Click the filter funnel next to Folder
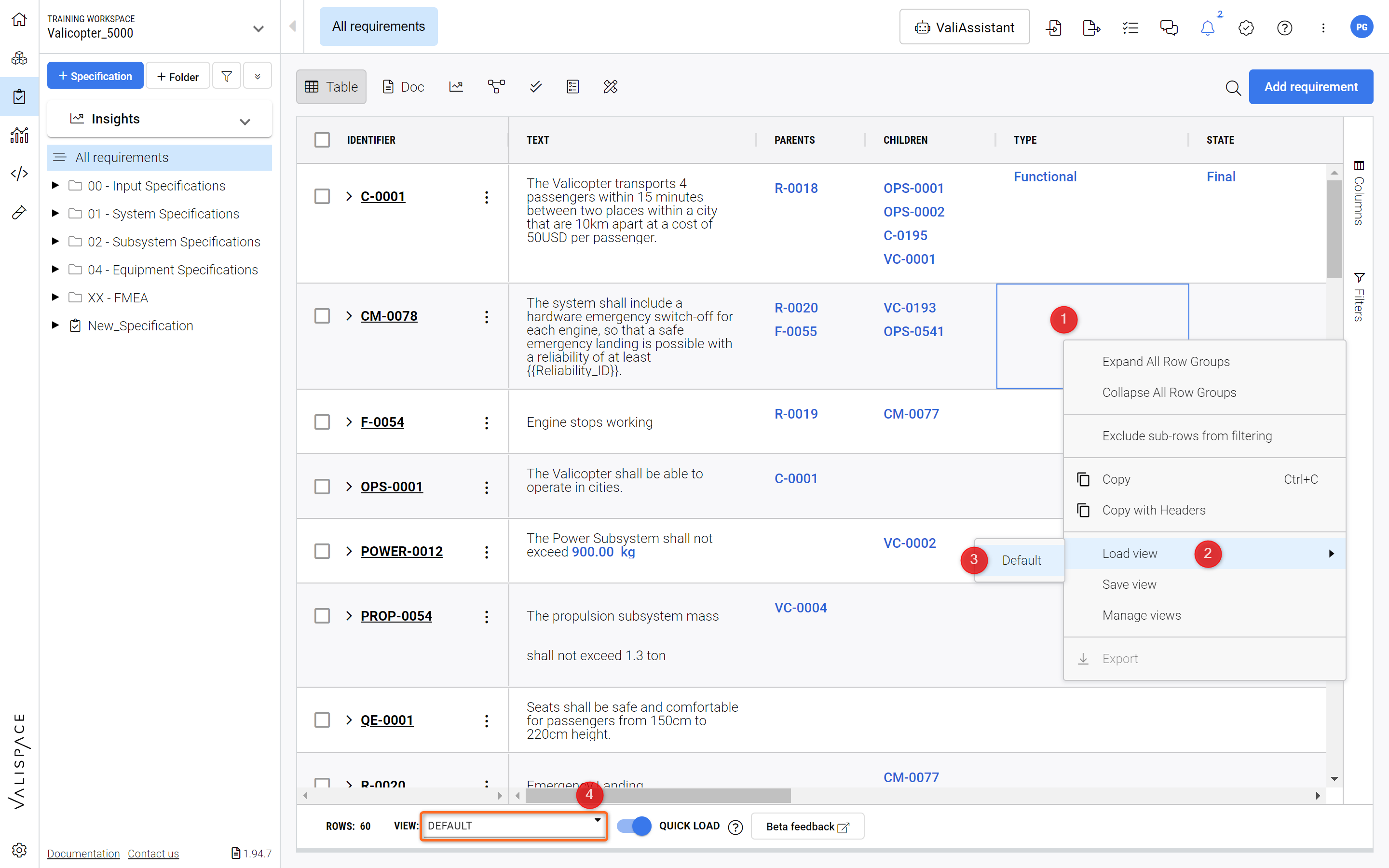1389x868 pixels. 227,76
